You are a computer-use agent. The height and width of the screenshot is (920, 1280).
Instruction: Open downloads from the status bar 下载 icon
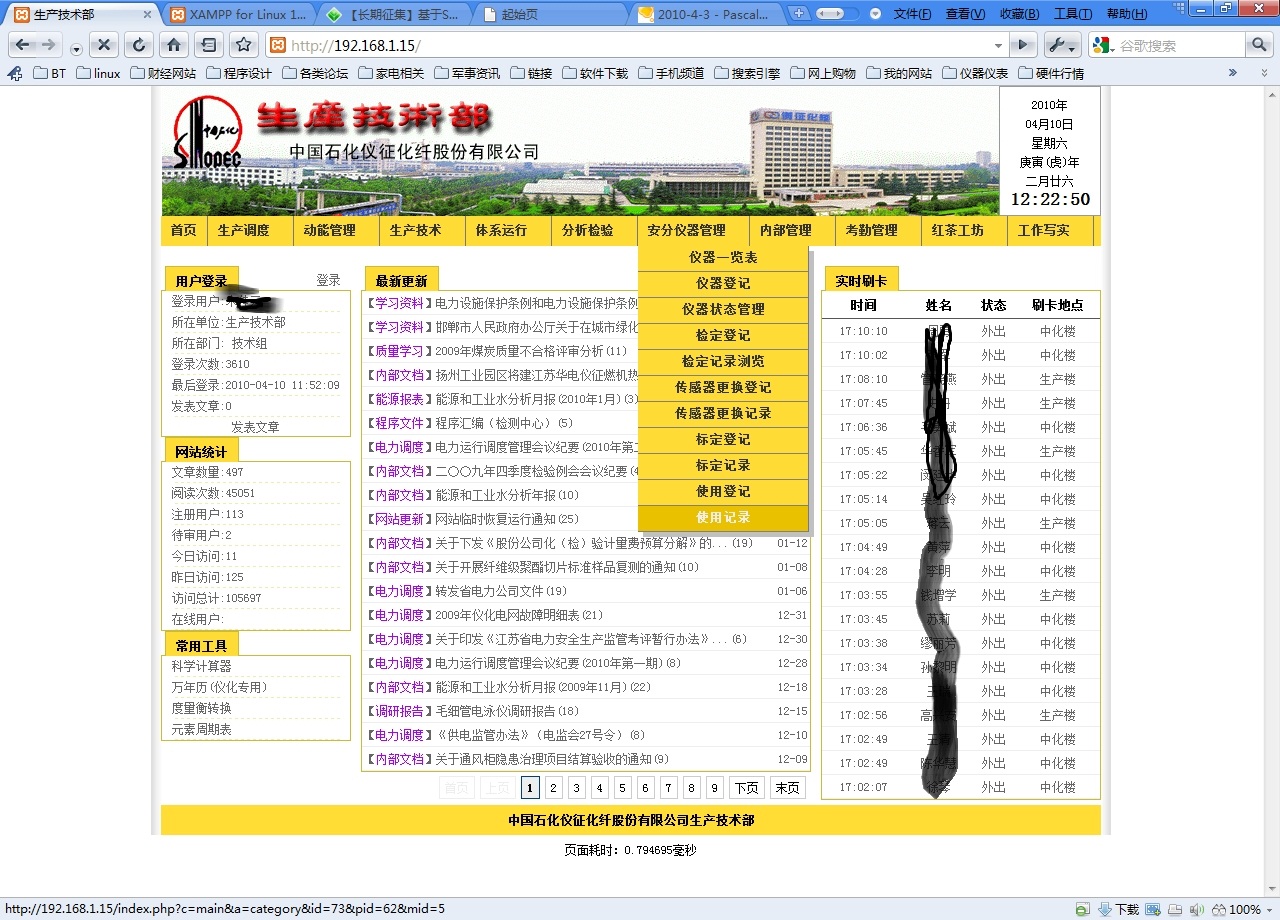(x=1118, y=909)
